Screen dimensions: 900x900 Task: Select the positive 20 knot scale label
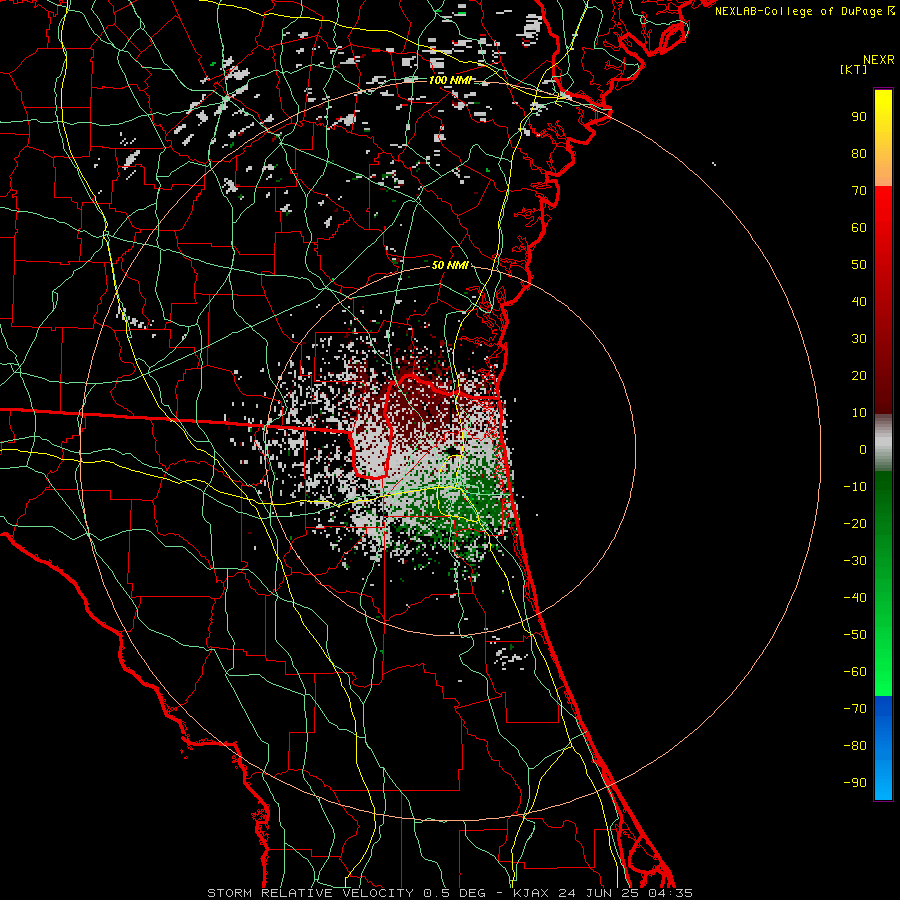click(859, 375)
